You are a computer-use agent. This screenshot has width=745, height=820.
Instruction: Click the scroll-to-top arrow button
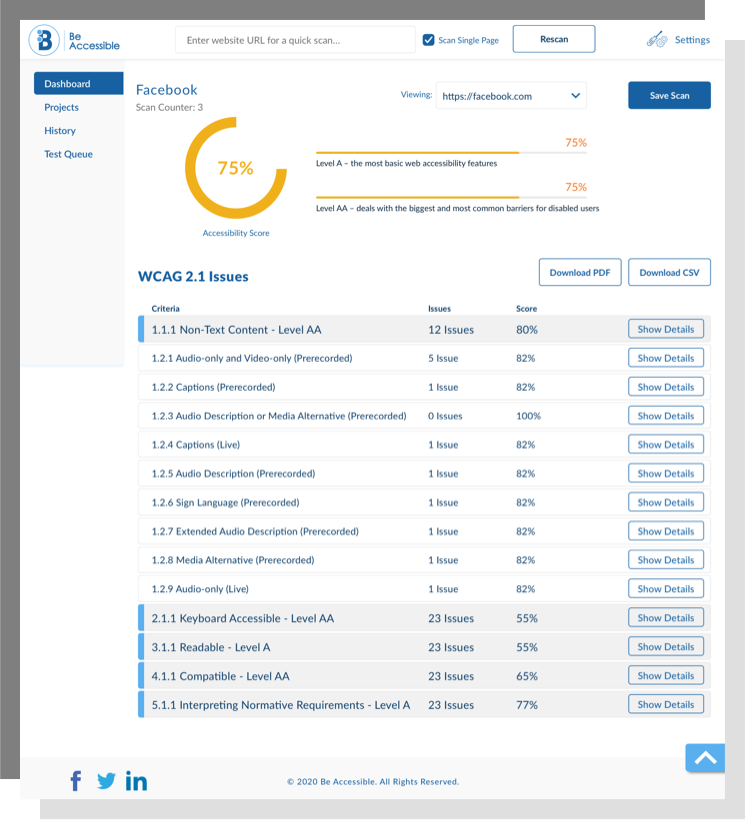[x=705, y=758]
